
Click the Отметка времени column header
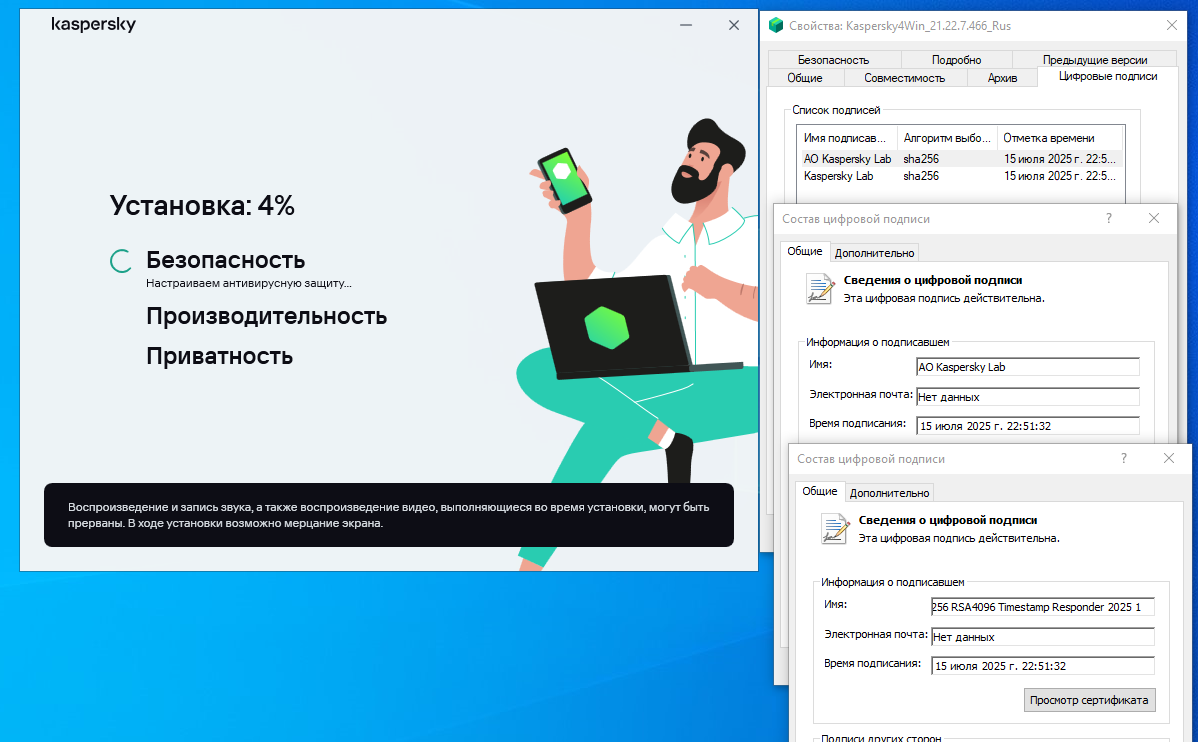pos(1060,138)
